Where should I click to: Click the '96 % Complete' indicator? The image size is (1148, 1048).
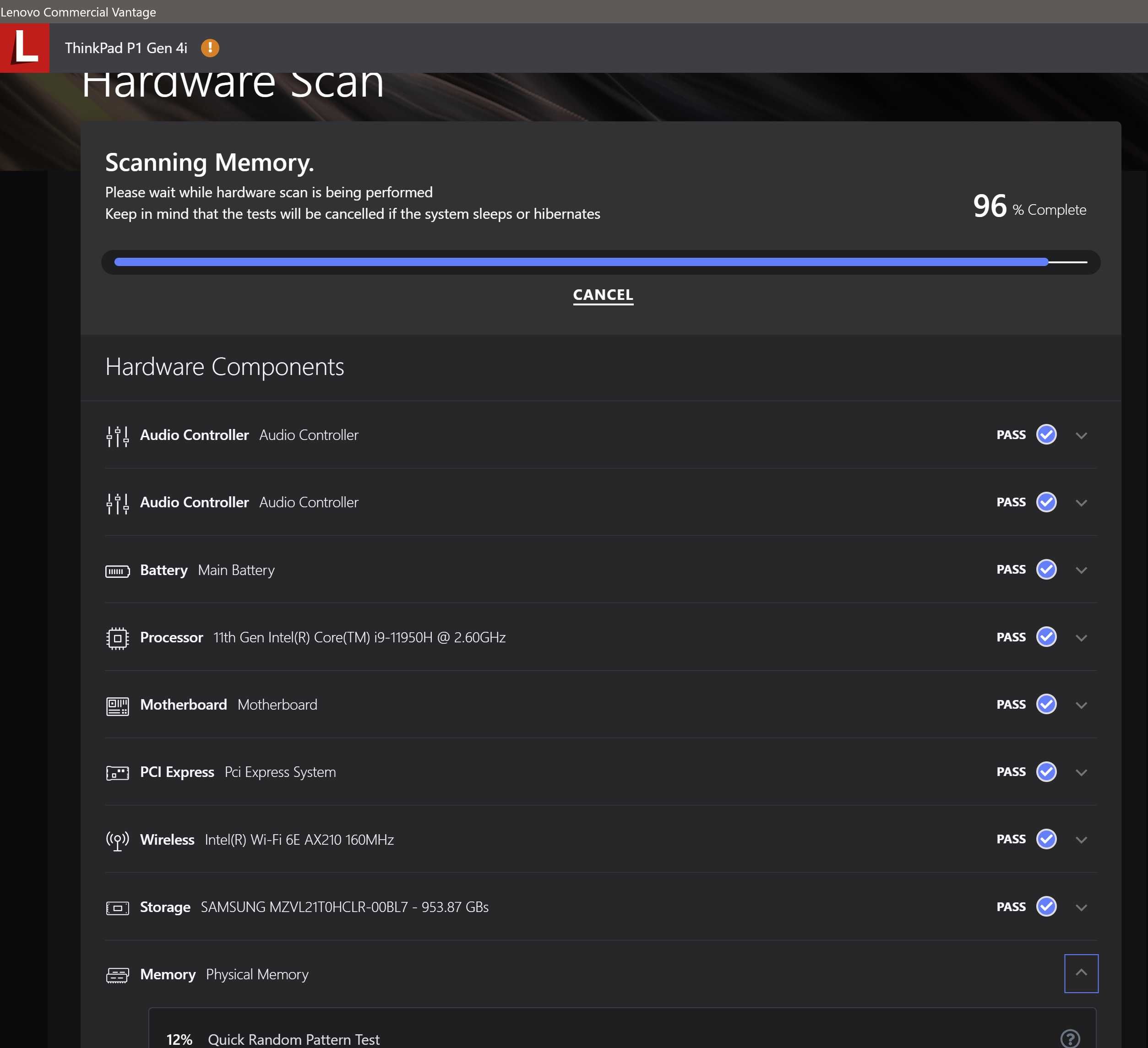pos(1029,206)
